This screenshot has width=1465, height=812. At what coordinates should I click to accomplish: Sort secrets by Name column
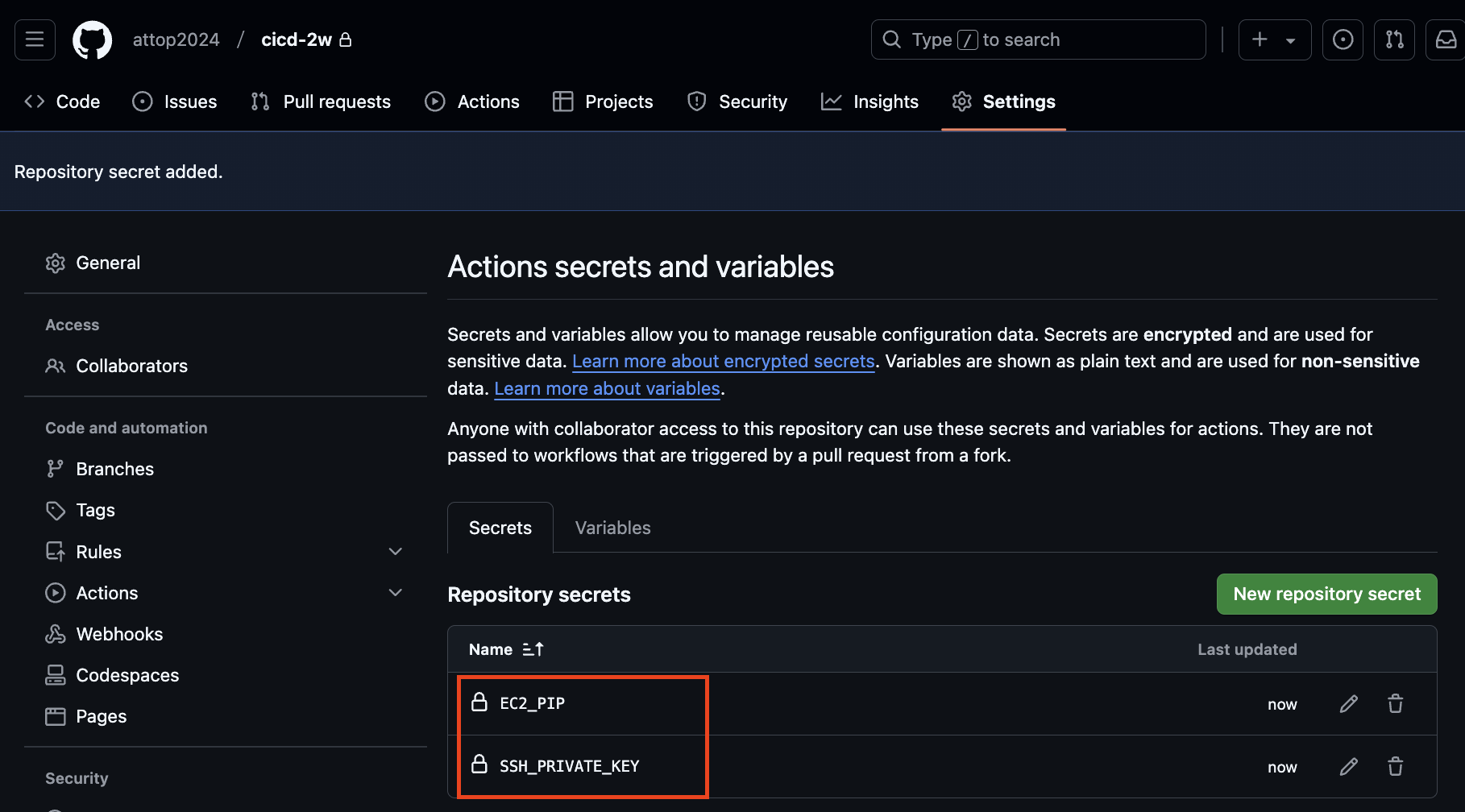tap(506, 649)
